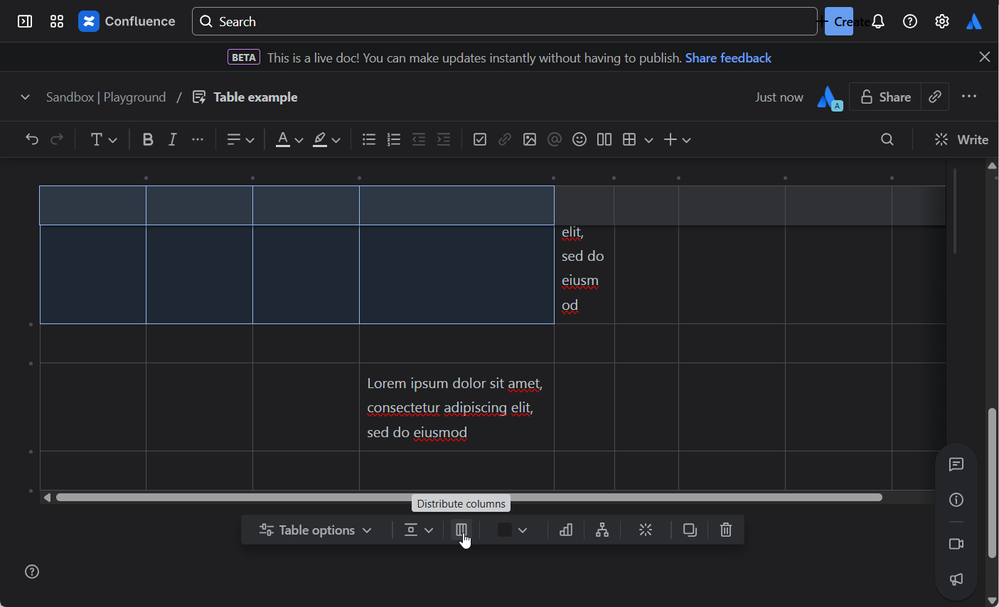This screenshot has width=999, height=607.
Task: Insert chart from table toolbar
Action: coord(566,530)
